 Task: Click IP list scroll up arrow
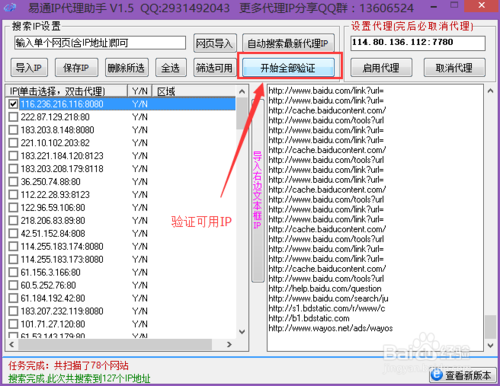point(242,91)
